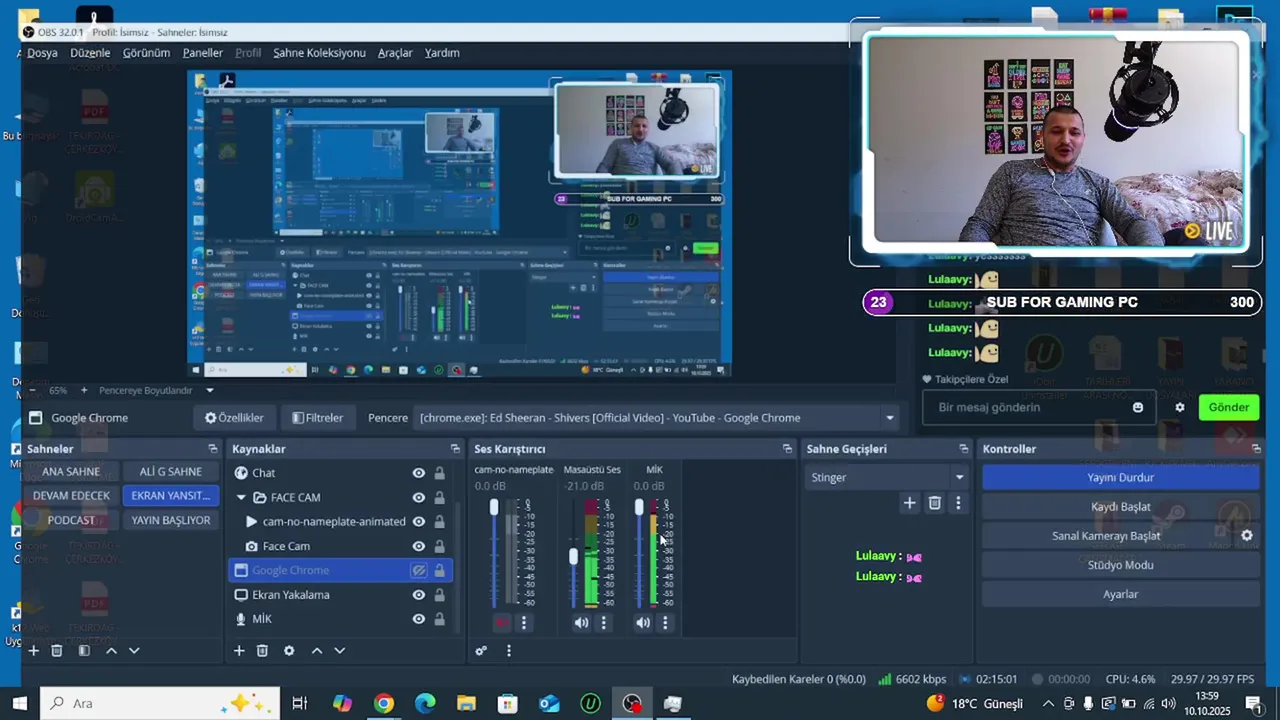1280x720 pixels.
Task: Mute the MİK channel speaker icon
Action: [643, 622]
